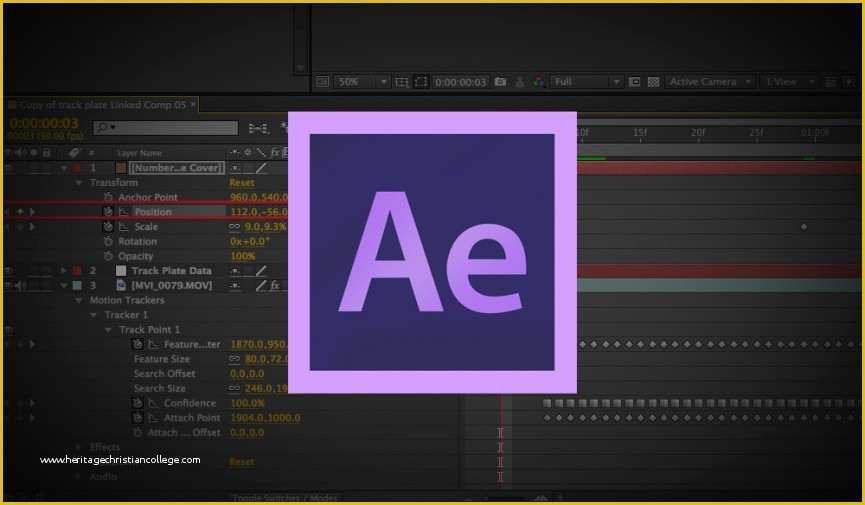
Task: Toggle the Anchor Point stopwatch
Action: 108,197
